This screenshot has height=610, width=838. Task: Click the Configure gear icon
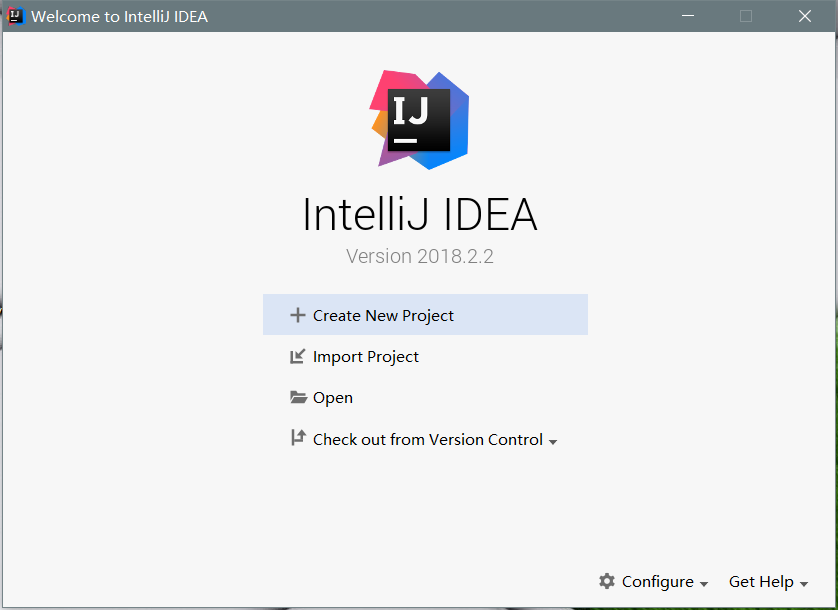pyautogui.click(x=607, y=581)
